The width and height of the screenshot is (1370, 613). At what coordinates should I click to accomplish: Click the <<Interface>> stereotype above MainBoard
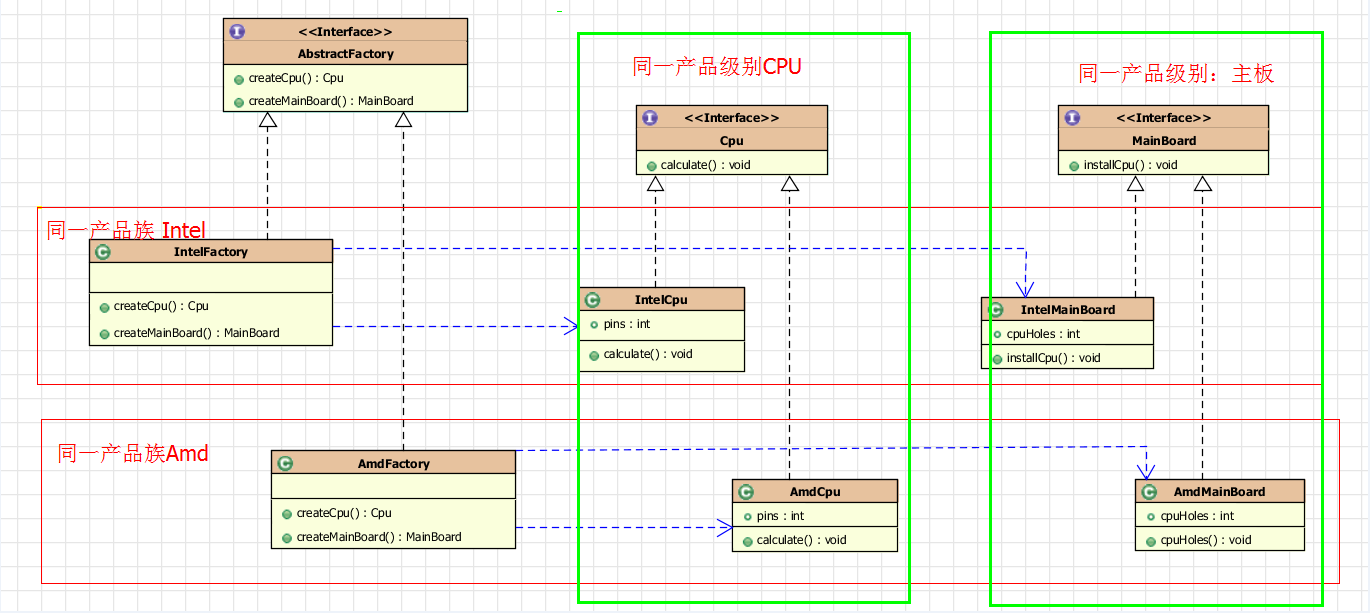(1164, 118)
